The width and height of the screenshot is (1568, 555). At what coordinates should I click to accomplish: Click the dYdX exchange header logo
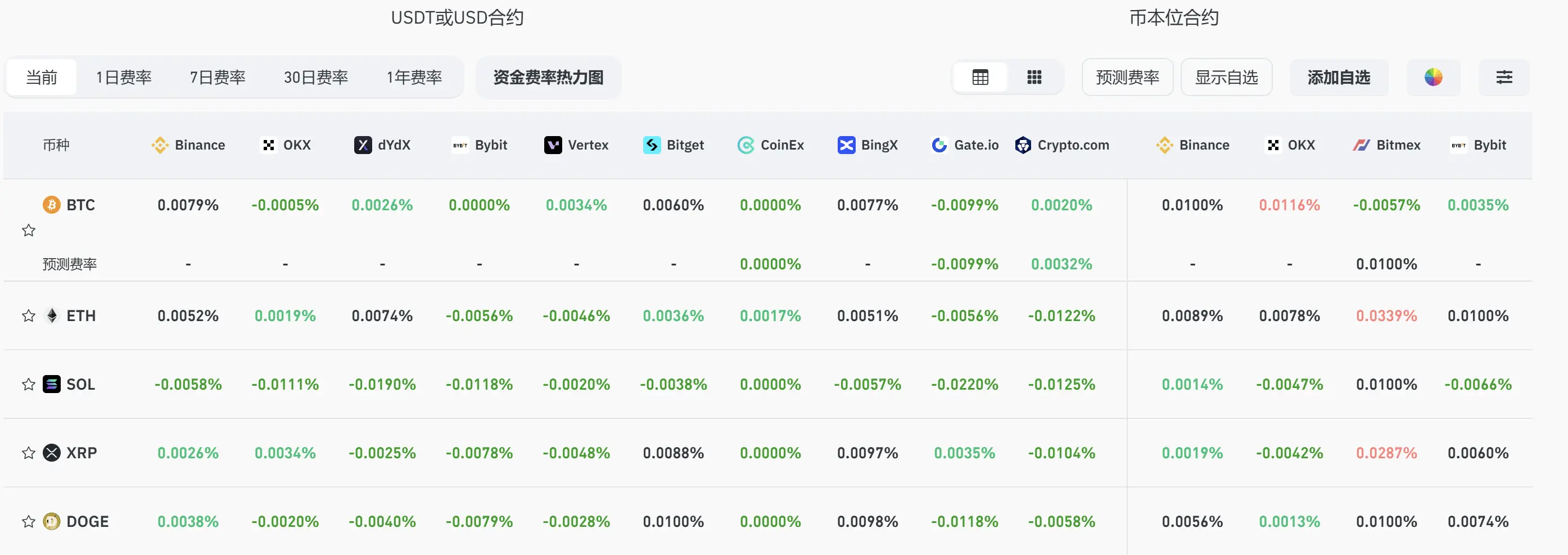(x=363, y=145)
